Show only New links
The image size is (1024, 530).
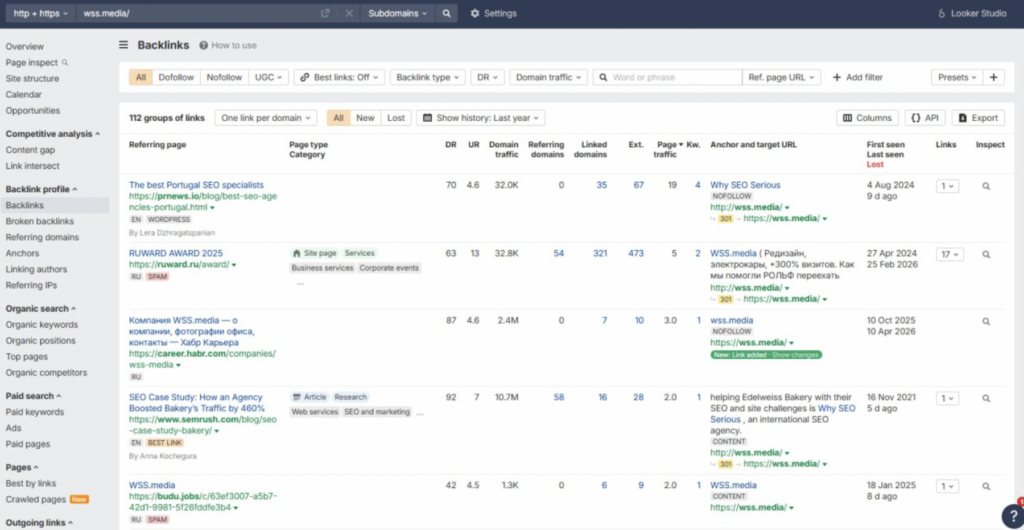point(365,118)
